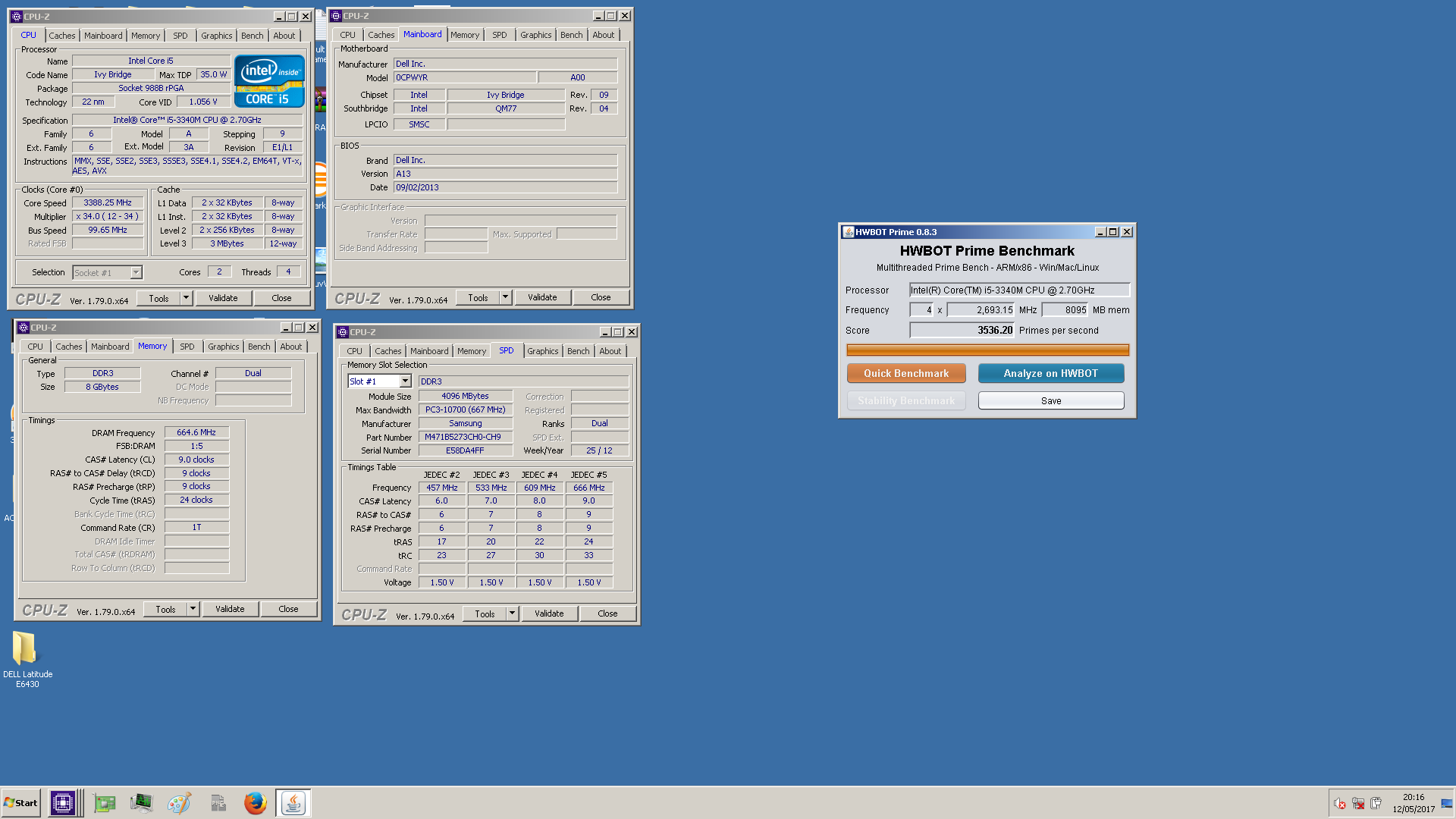The image size is (1456, 819).
Task: Click the Multiplier value x 34.0
Action: pyautogui.click(x=108, y=216)
